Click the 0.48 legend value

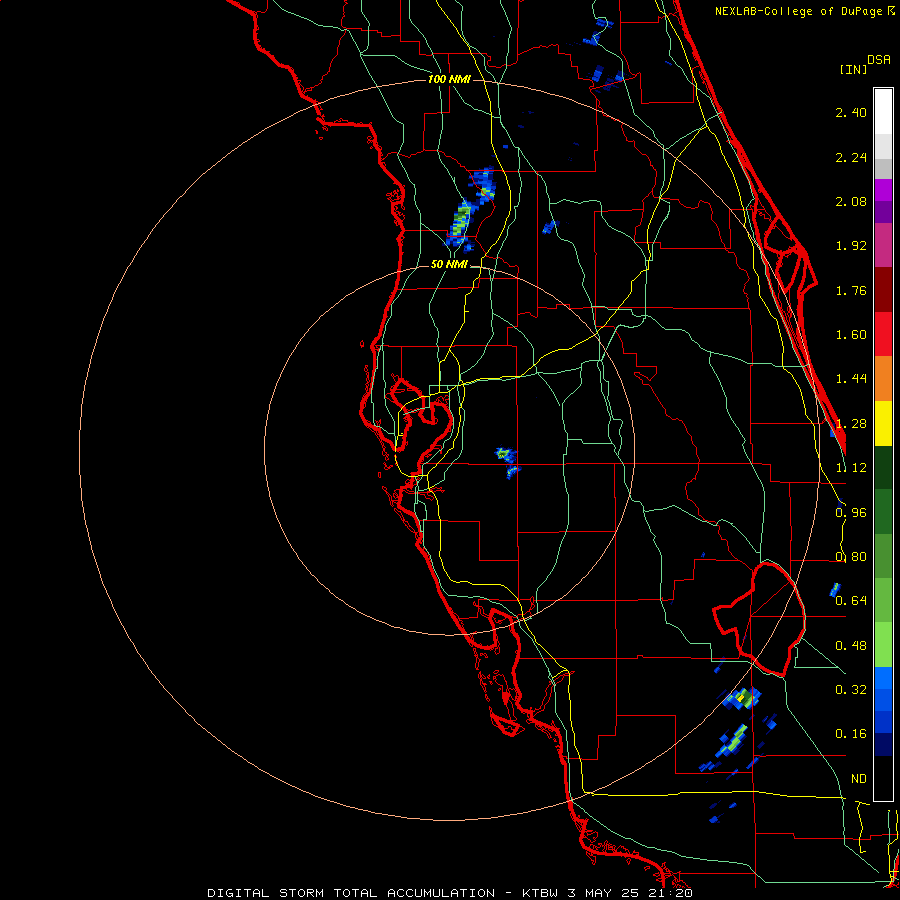coord(851,646)
